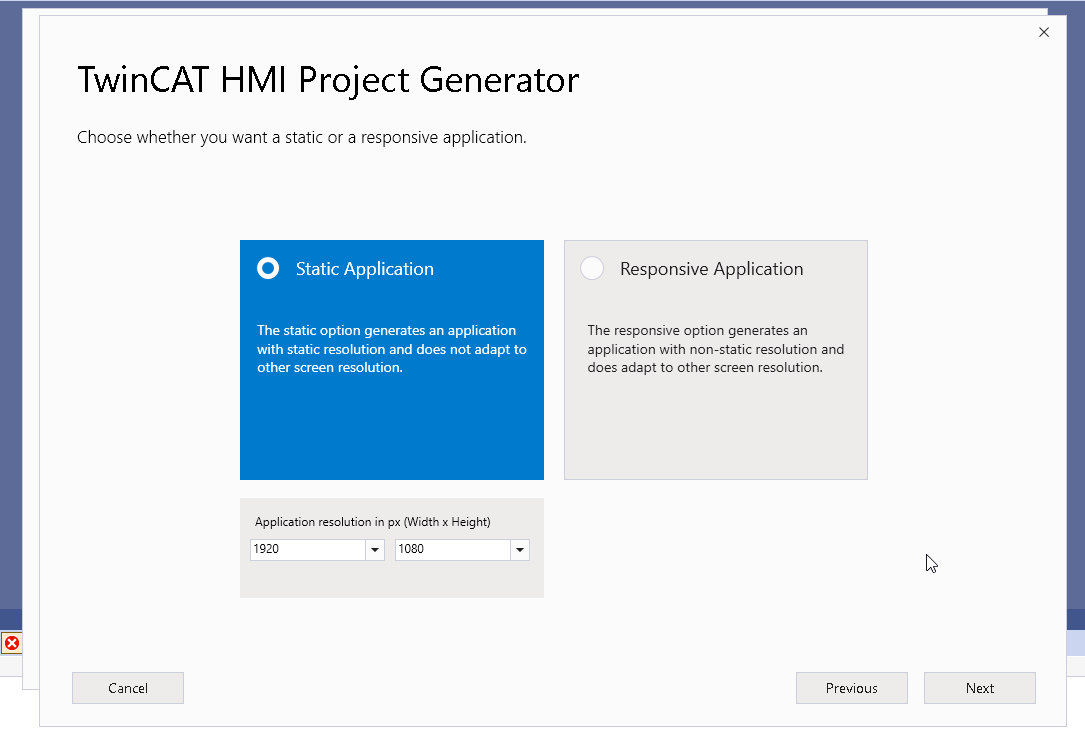Viewport: 1085px width, 744px height.
Task: Click the Cancel button
Action: [x=128, y=688]
